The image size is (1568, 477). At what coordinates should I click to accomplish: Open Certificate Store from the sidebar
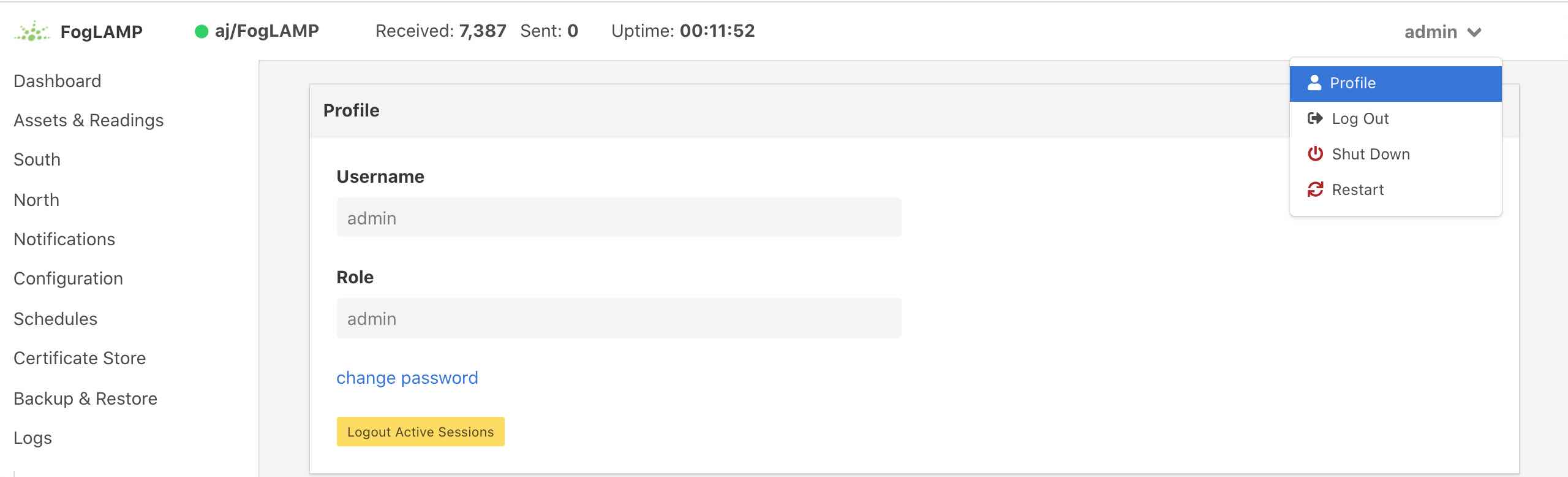coord(80,358)
